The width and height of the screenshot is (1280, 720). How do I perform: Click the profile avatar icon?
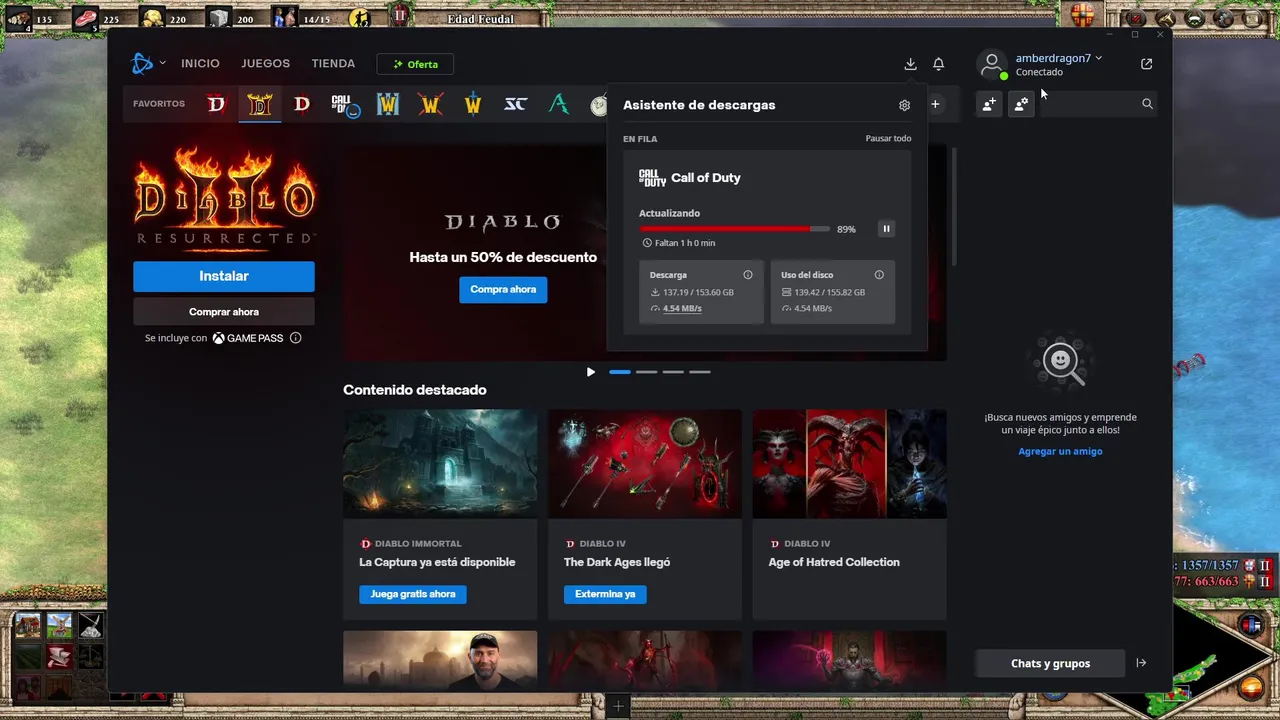pyautogui.click(x=992, y=65)
